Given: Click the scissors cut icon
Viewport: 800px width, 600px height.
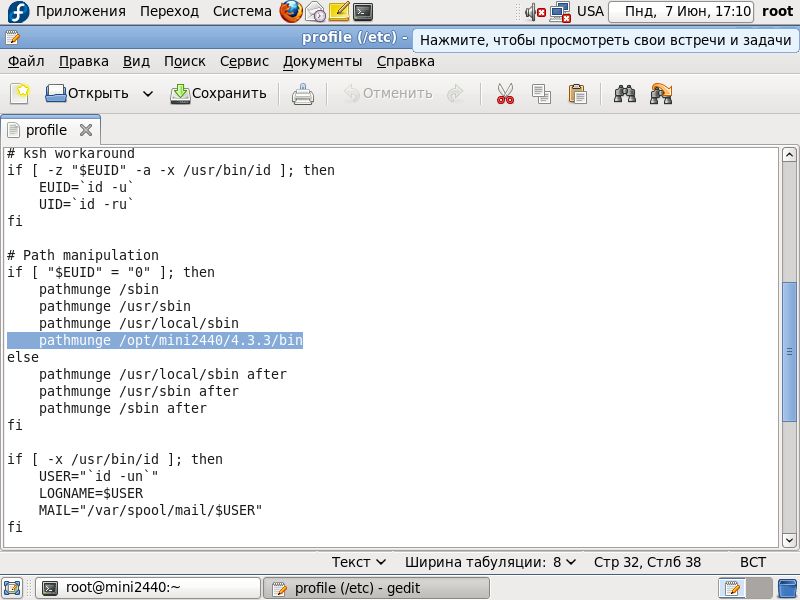Looking at the screenshot, I should click(505, 94).
